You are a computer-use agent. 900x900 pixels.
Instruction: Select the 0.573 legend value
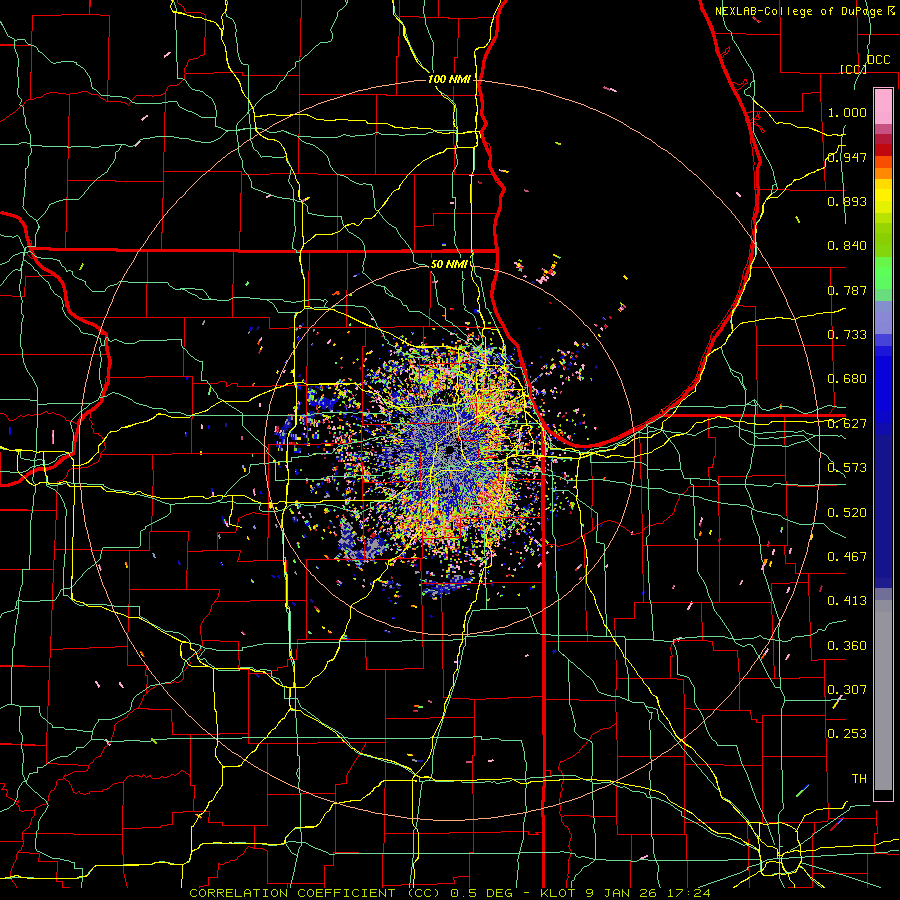tap(847, 467)
